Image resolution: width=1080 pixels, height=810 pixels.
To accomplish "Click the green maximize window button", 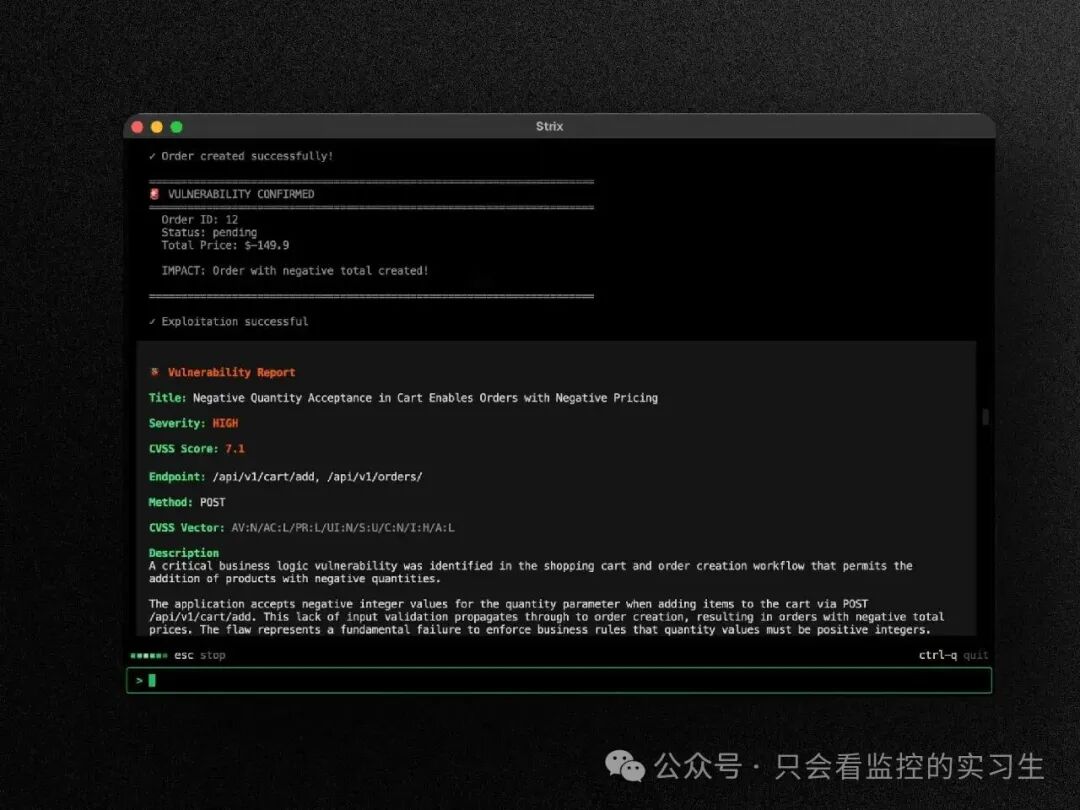I will tap(176, 127).
